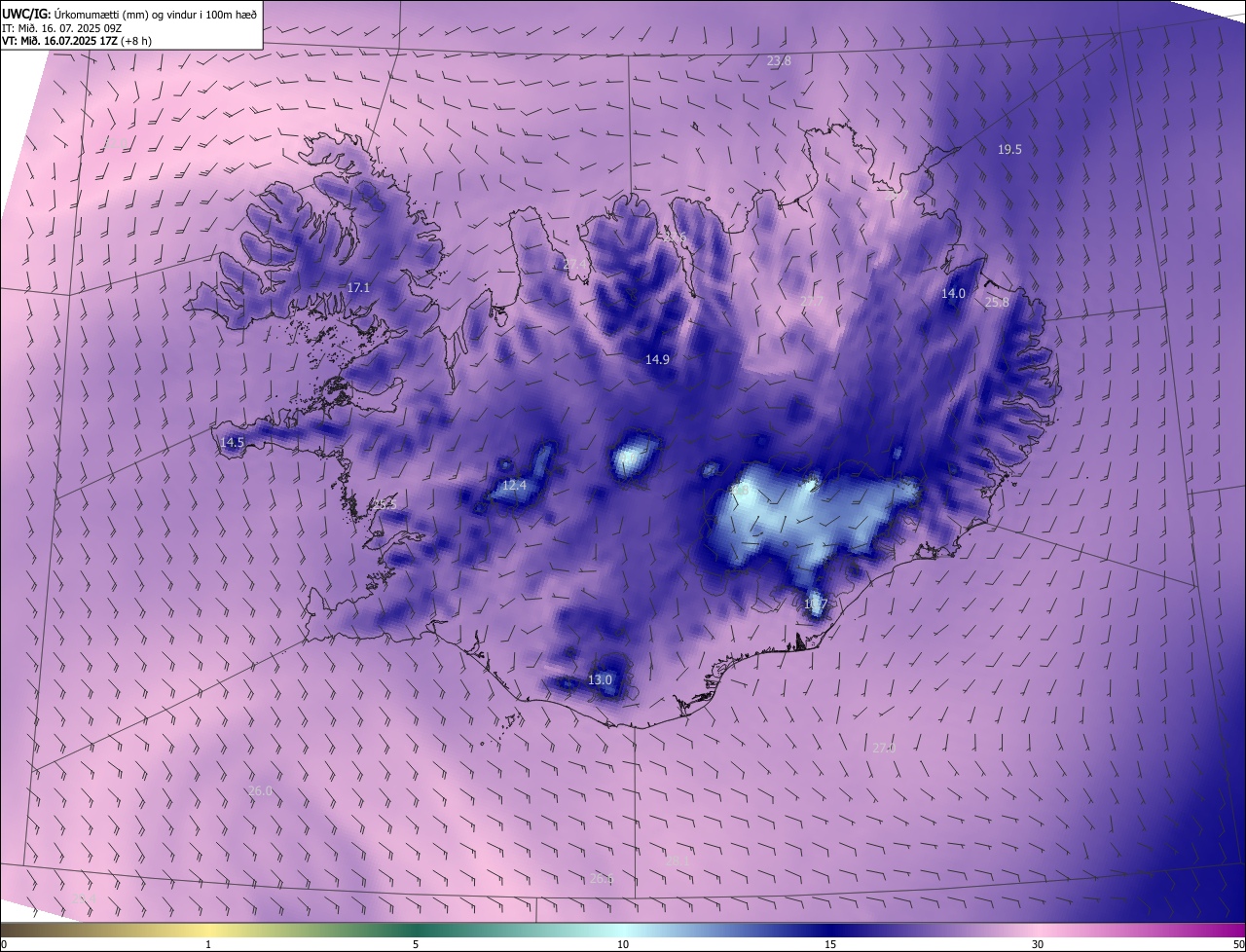
Task: Click the 0 tick on the color scale
Action: [x=4, y=944]
